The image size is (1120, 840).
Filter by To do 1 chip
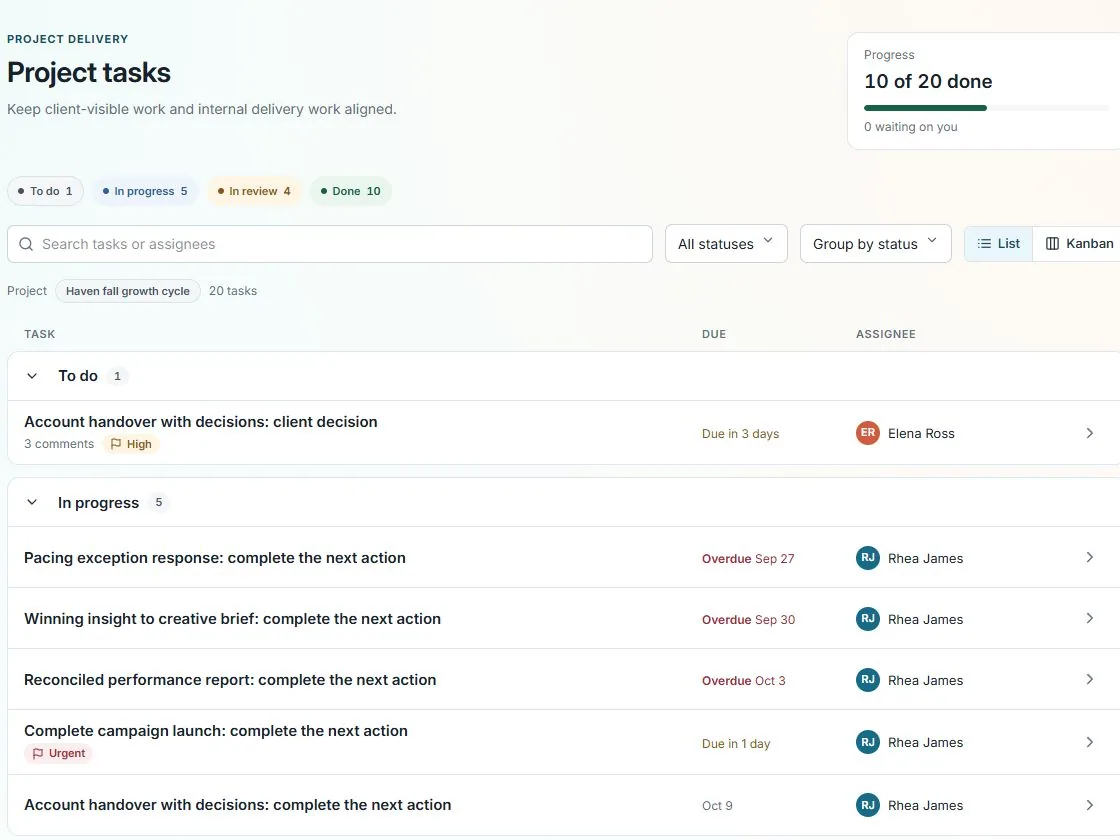click(45, 191)
